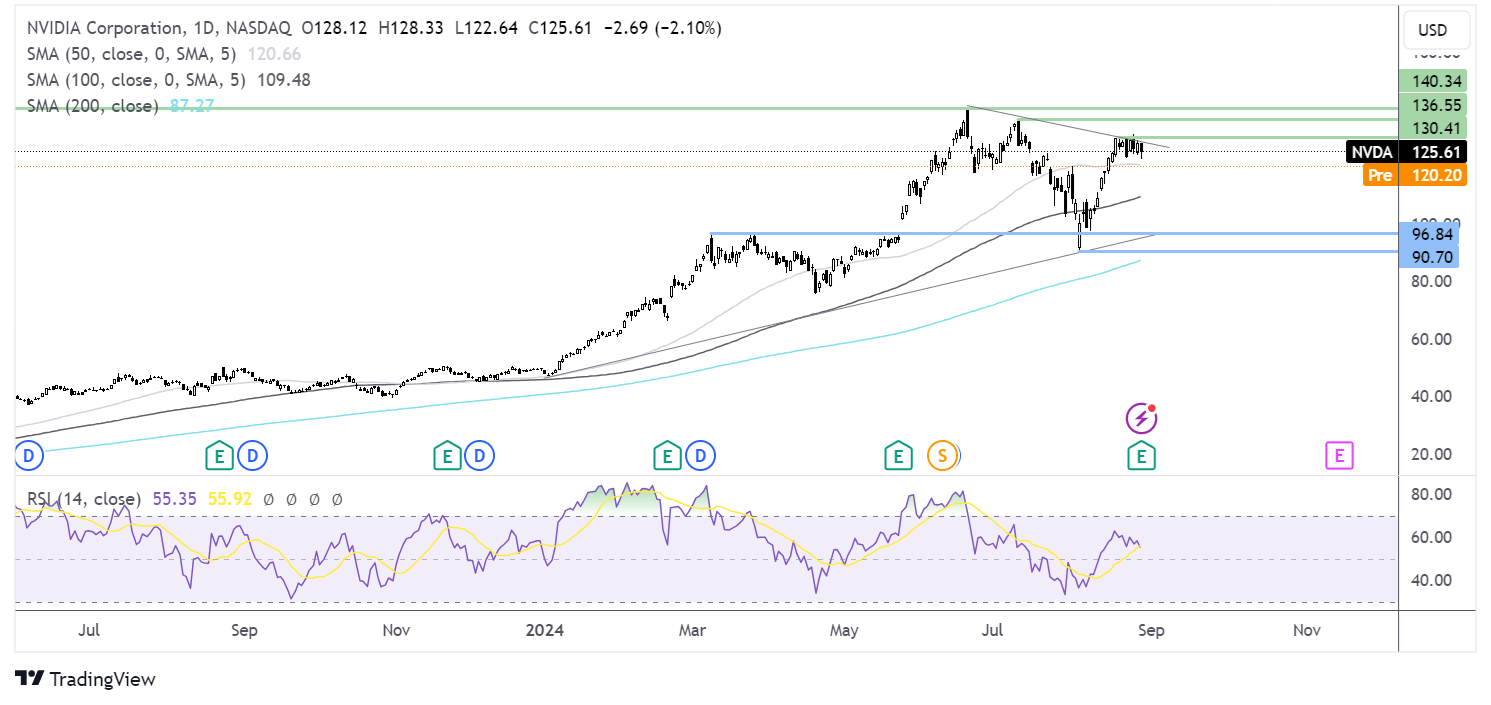The height and width of the screenshot is (705, 1491).
Task: Open the earnings marker just left of Mar 2024
Action: click(666, 457)
